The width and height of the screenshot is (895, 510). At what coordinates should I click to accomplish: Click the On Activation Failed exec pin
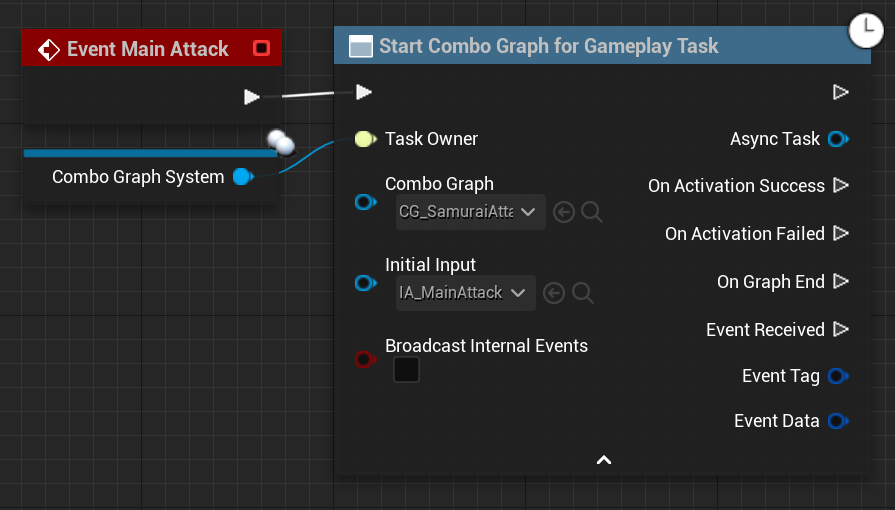(840, 234)
